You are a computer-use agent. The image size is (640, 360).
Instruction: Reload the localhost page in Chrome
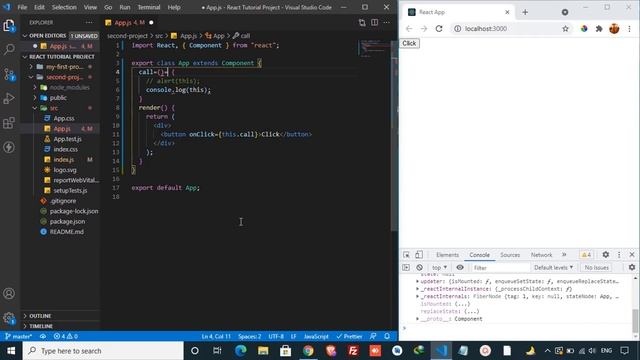[439, 29]
